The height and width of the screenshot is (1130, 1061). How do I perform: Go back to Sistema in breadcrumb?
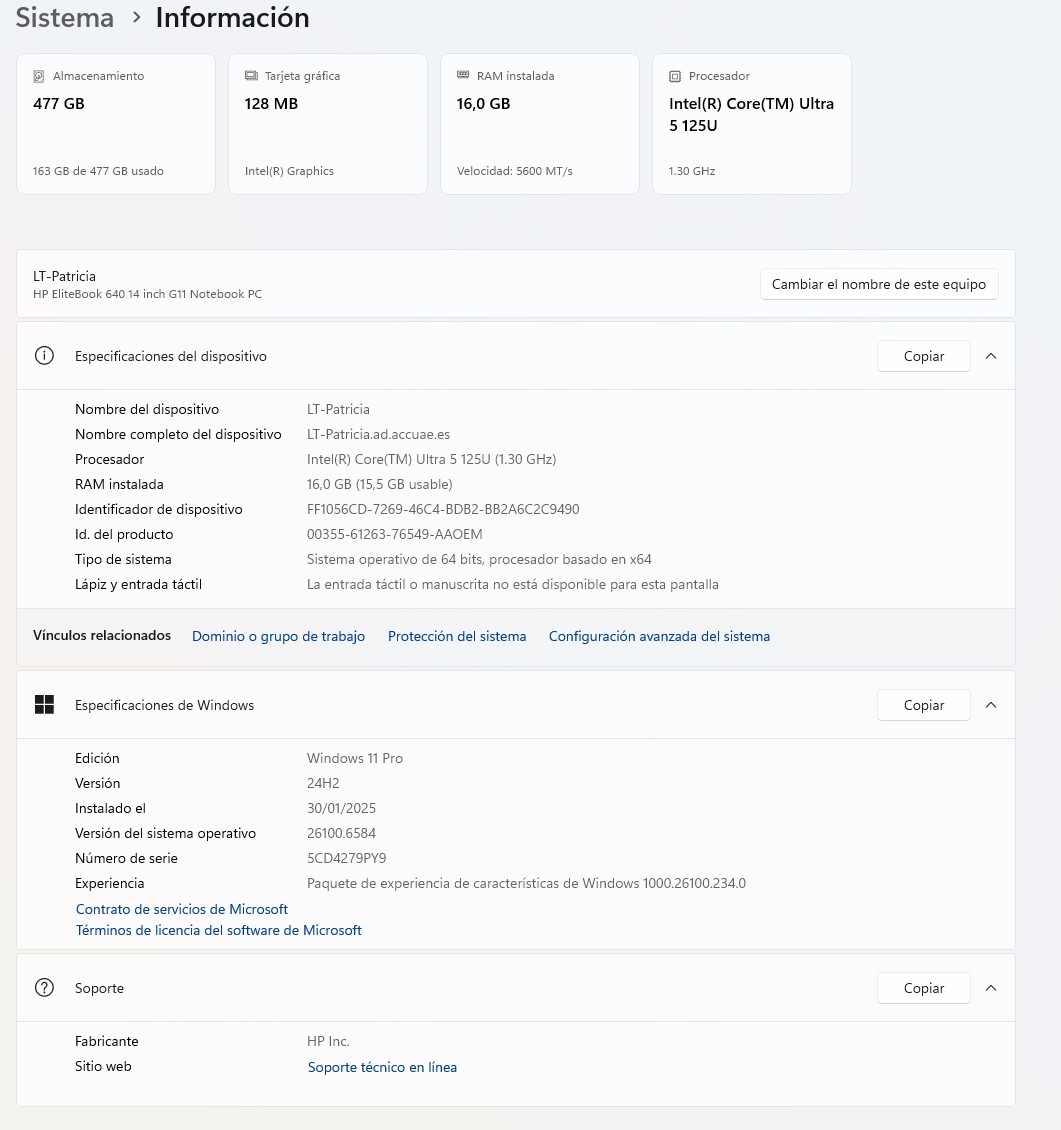(65, 18)
